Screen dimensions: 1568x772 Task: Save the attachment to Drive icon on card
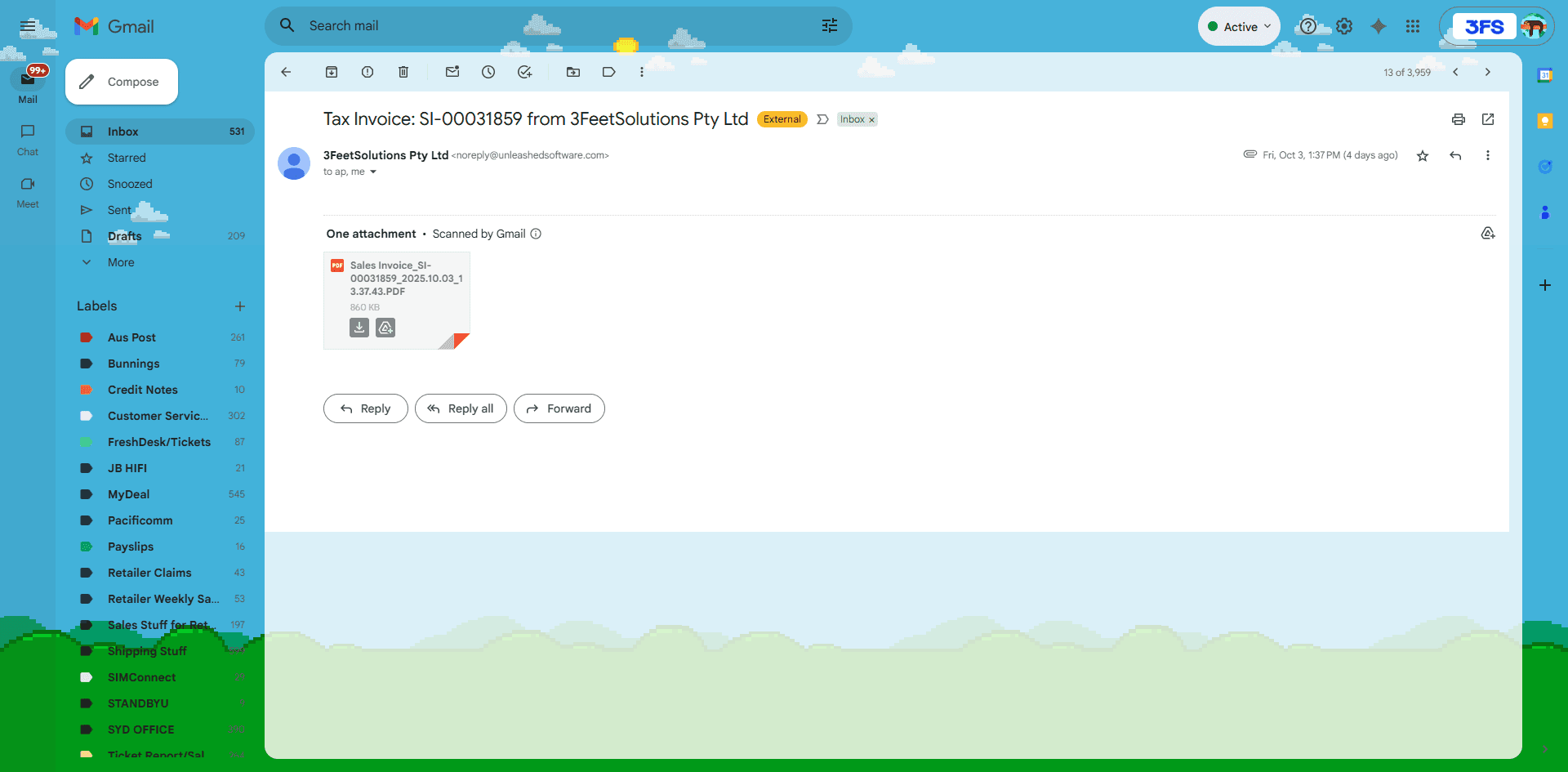coord(385,328)
